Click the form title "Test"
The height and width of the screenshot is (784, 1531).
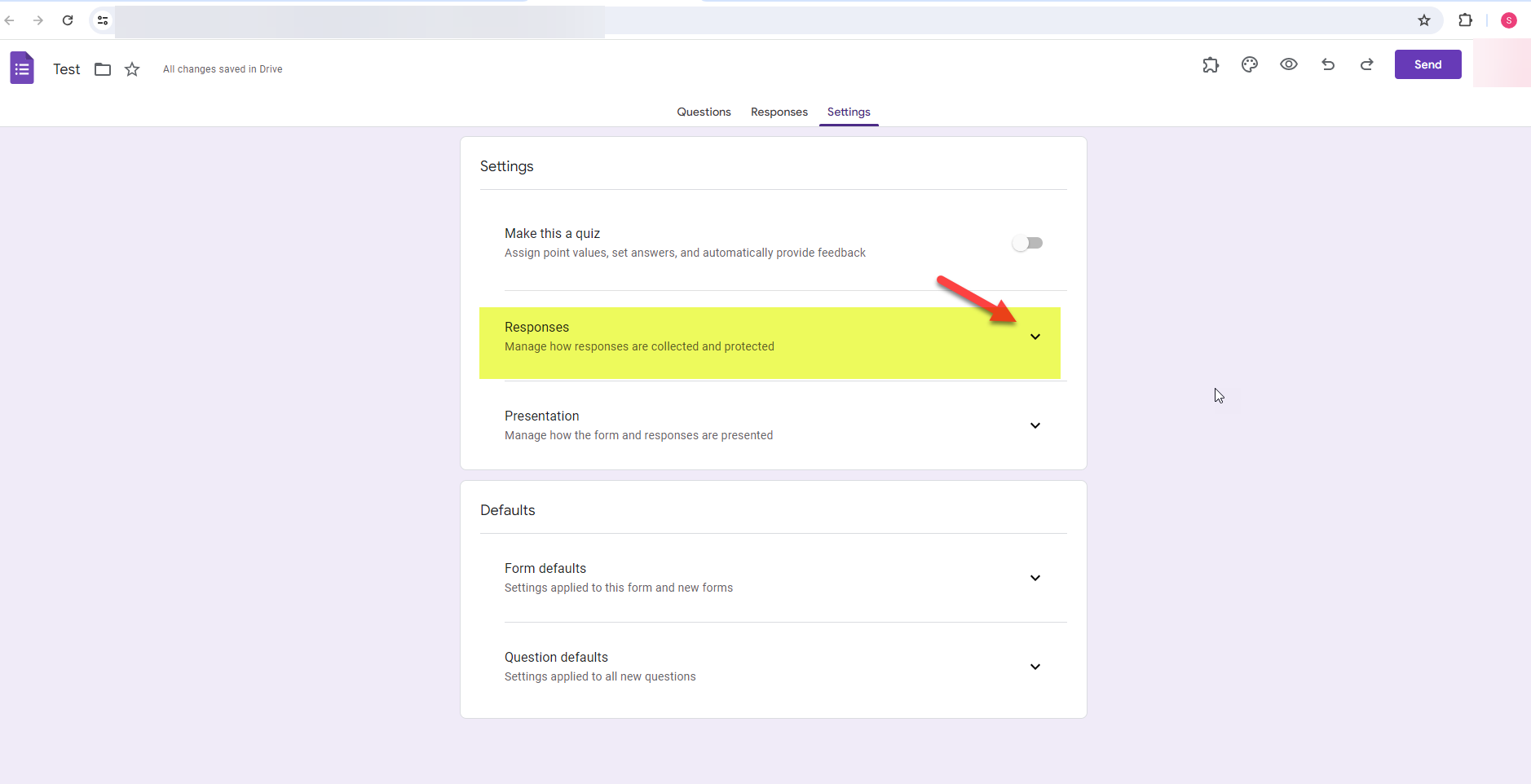66,68
